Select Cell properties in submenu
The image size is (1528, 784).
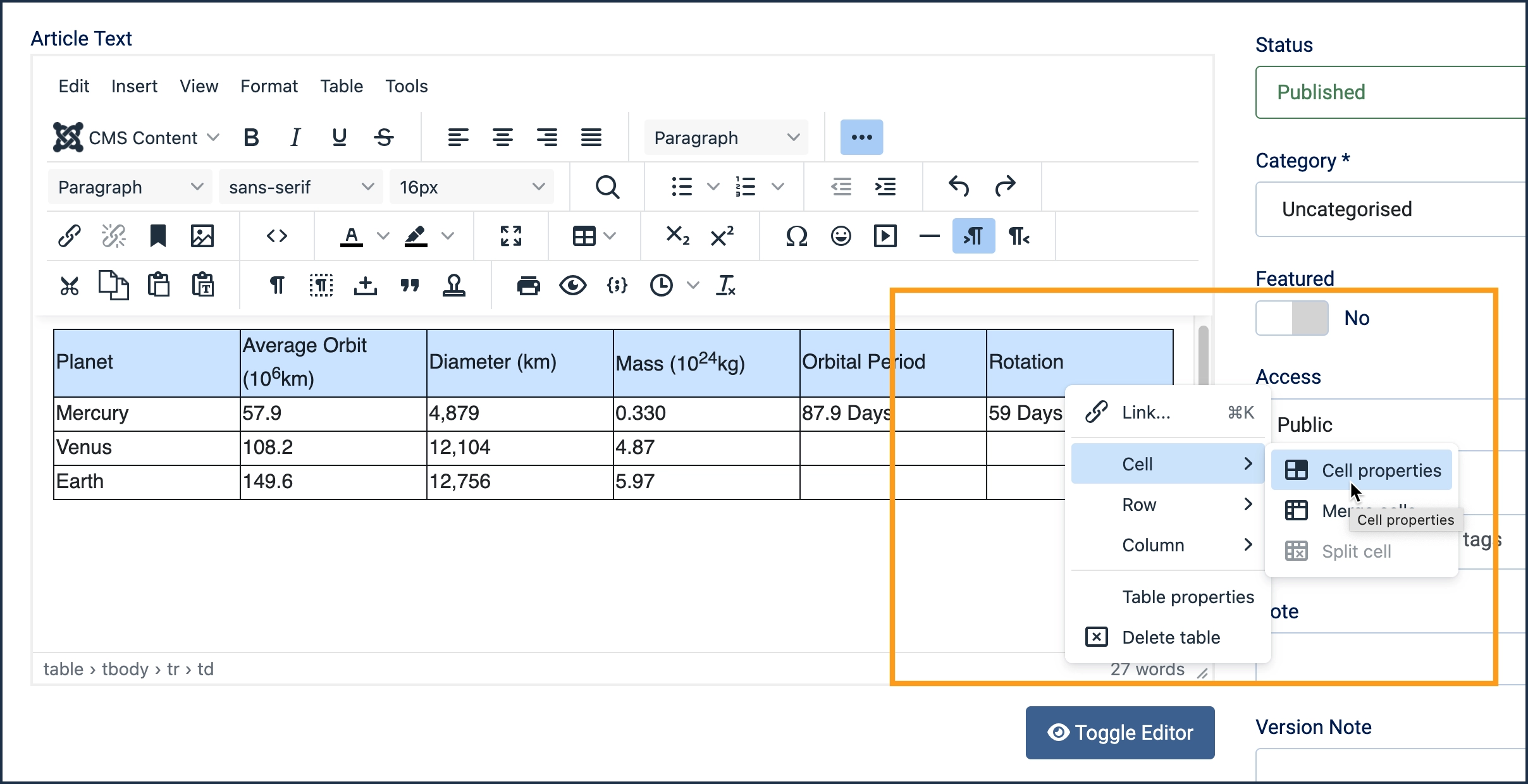pos(1362,470)
